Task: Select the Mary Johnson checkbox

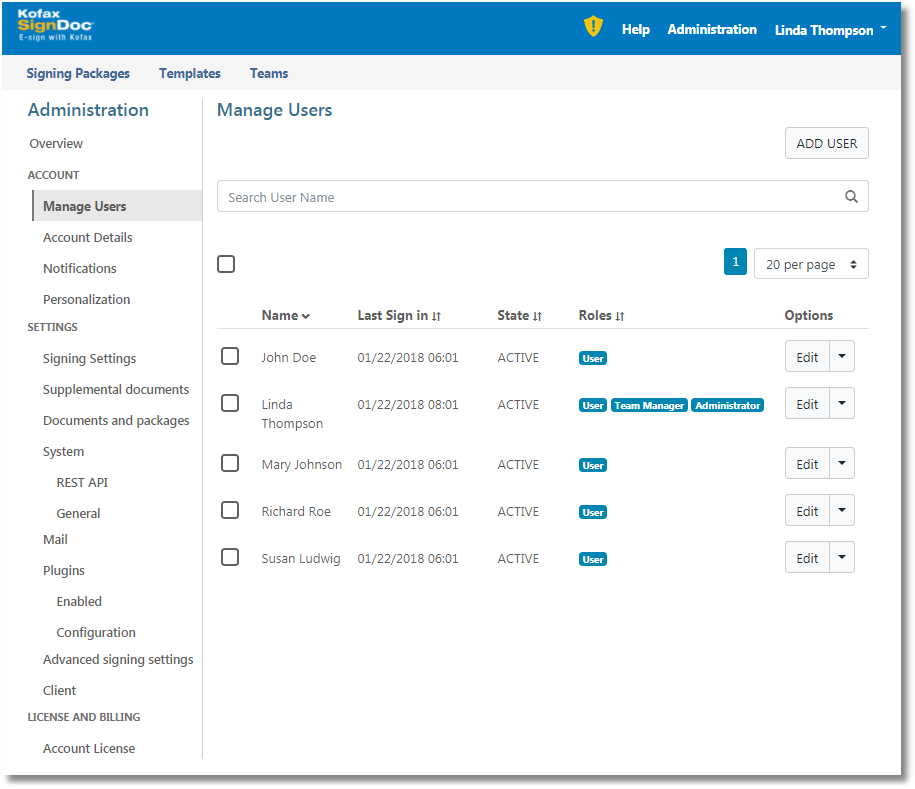Action: coord(230,464)
